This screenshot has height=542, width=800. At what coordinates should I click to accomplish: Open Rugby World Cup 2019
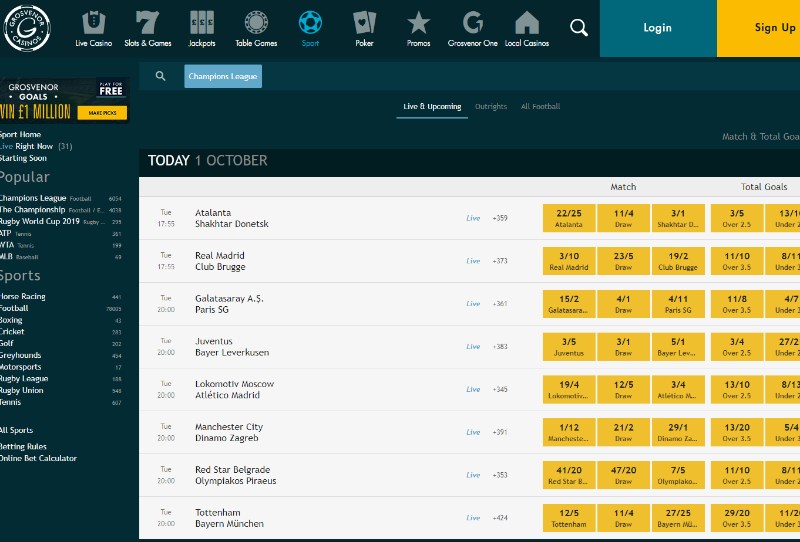click(x=61, y=221)
